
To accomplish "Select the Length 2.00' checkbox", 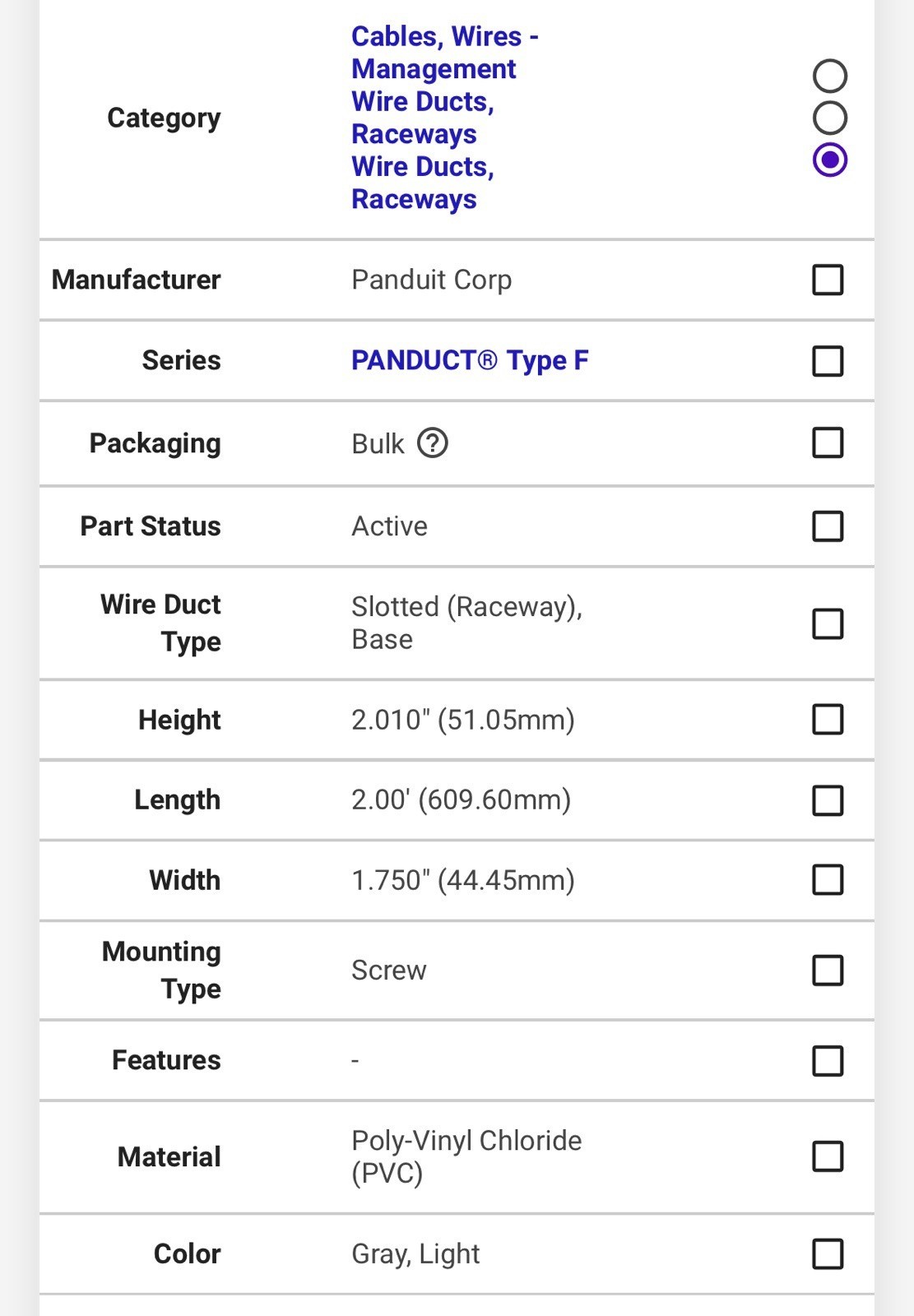I will [x=828, y=800].
